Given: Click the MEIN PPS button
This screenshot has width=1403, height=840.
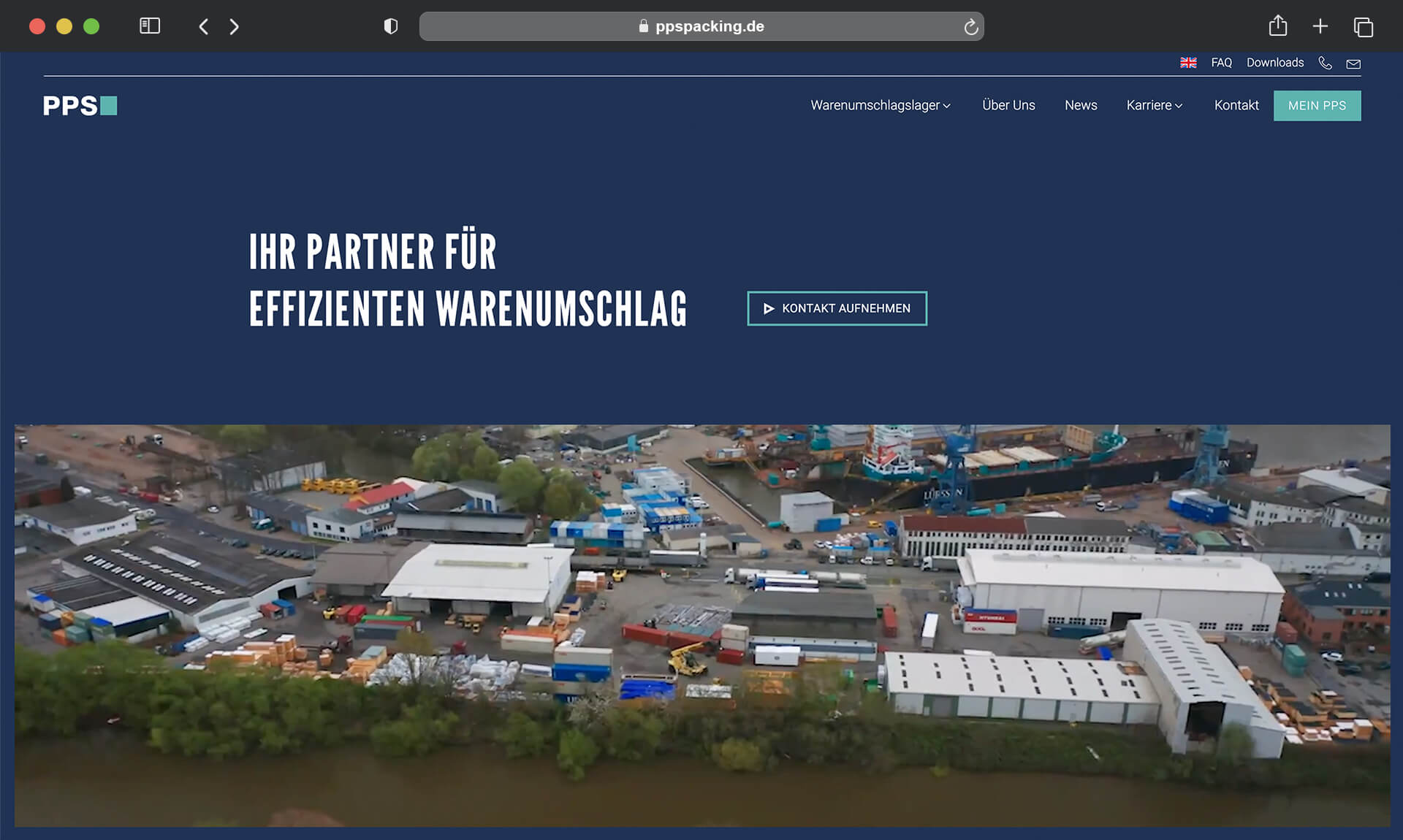Looking at the screenshot, I should [x=1317, y=105].
